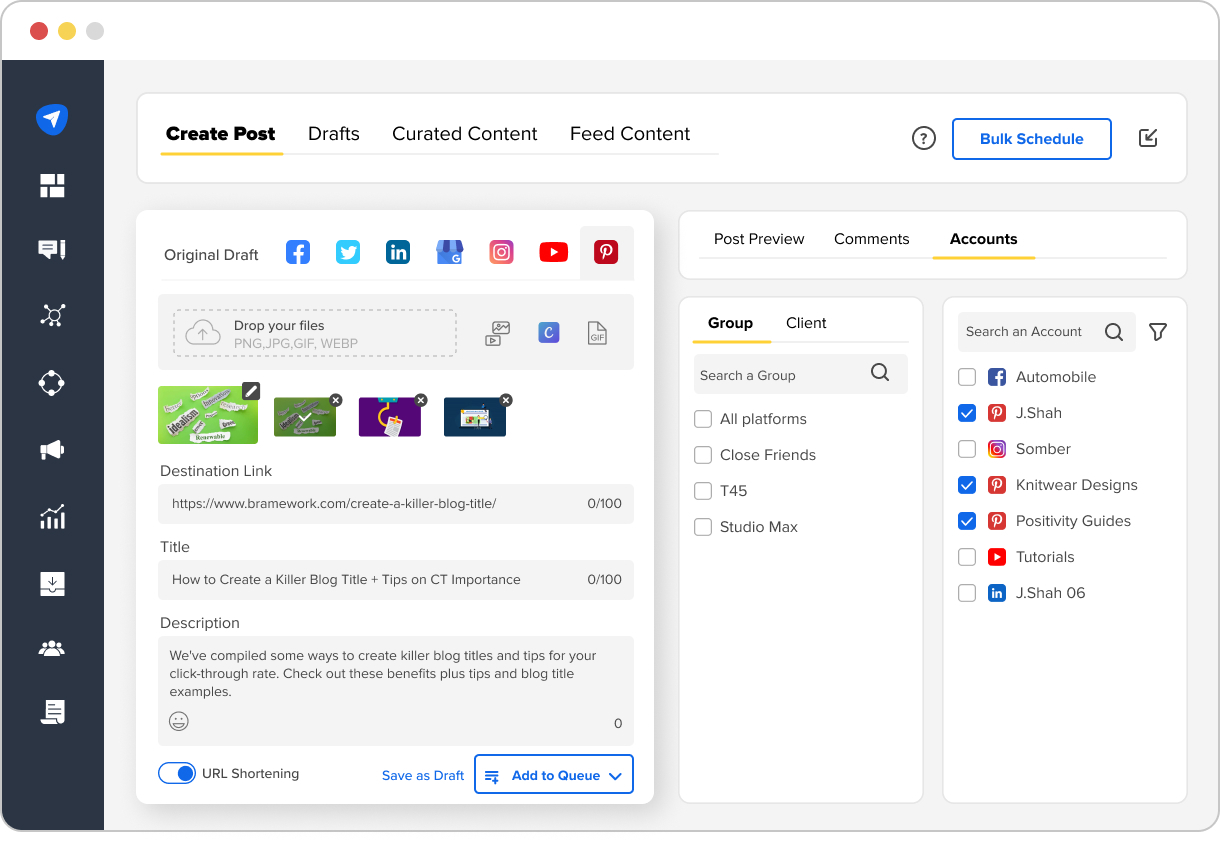Switch to the Client tab
Viewport: 1220px width, 842px height.
pyautogui.click(x=806, y=323)
